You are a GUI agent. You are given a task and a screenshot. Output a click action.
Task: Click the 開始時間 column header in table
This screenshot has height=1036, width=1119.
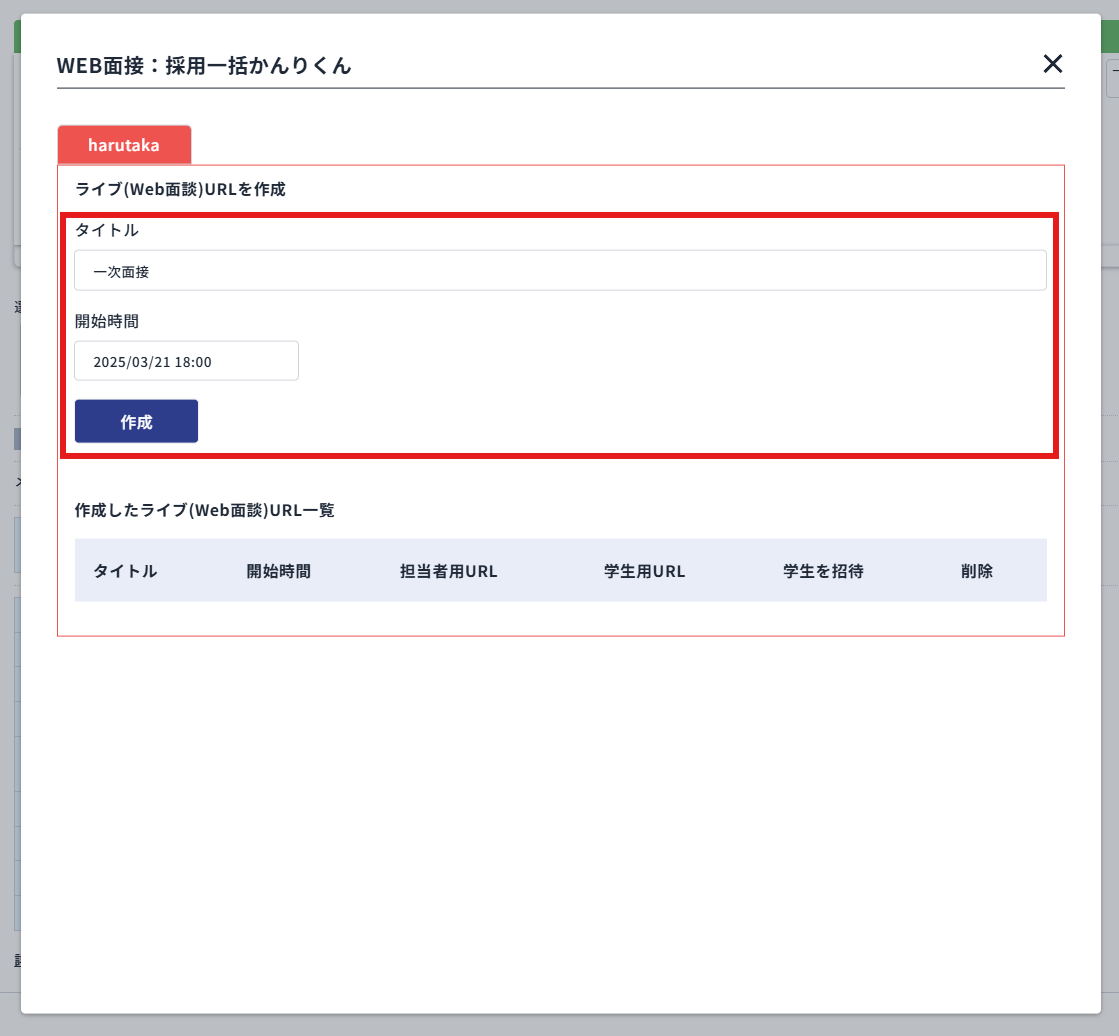[x=278, y=571]
